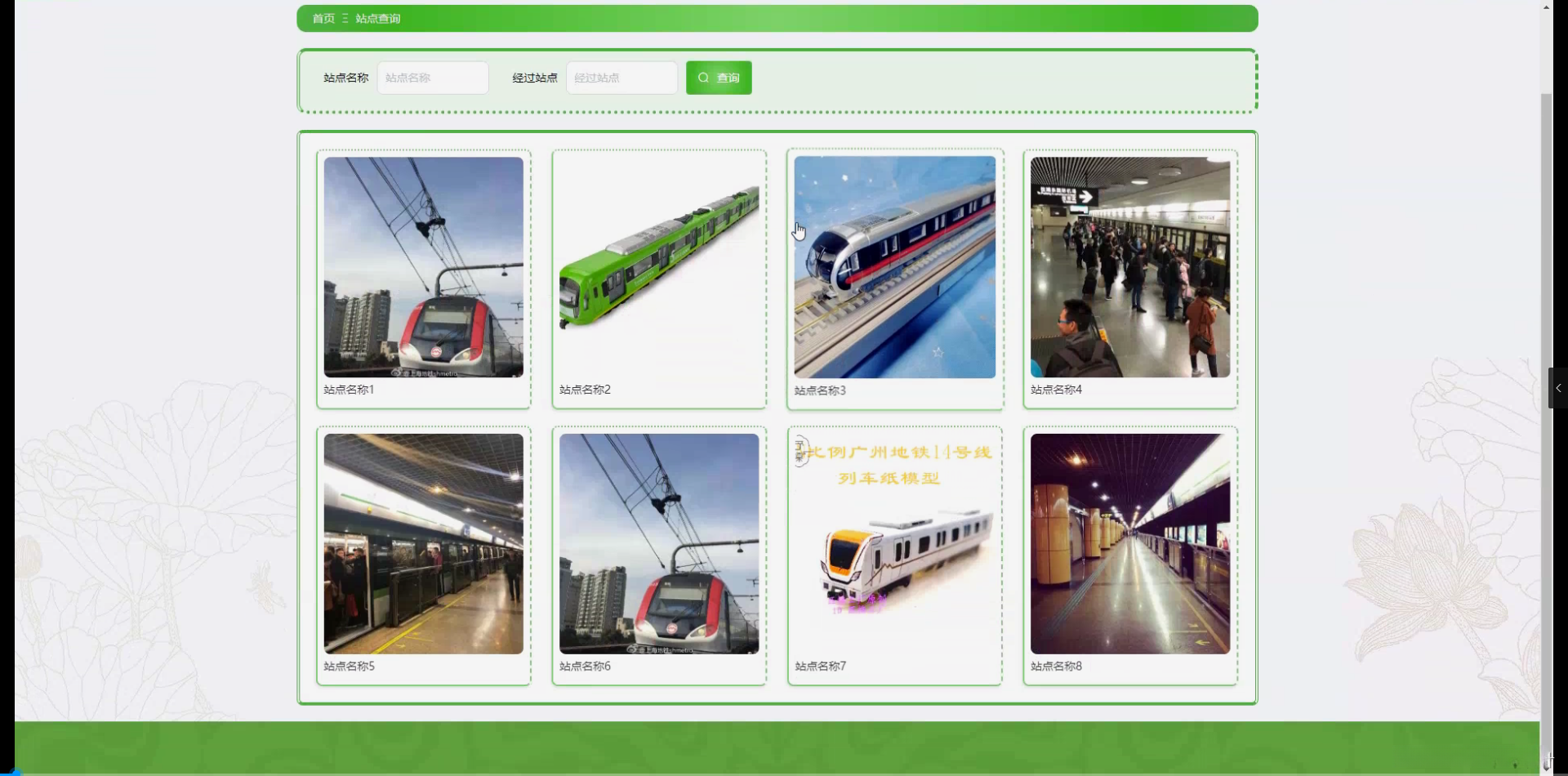Click the 站点名称3 caption text

[x=820, y=390]
